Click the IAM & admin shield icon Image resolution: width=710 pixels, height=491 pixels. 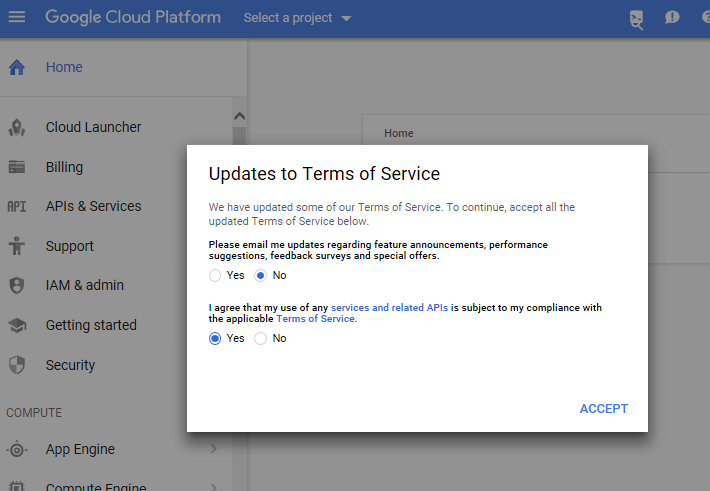(x=17, y=285)
